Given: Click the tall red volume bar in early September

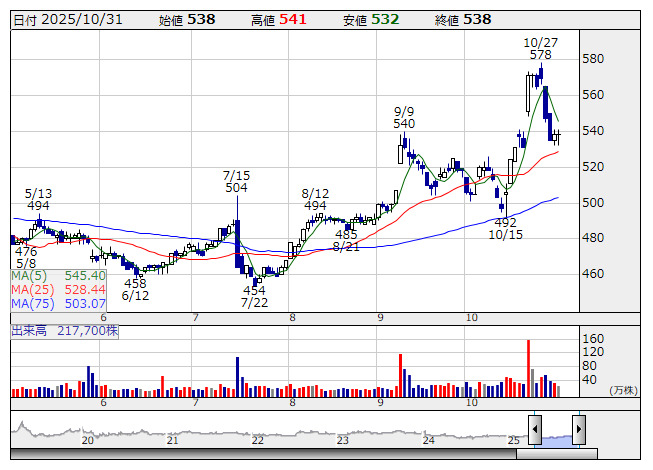Looking at the screenshot, I should (401, 376).
